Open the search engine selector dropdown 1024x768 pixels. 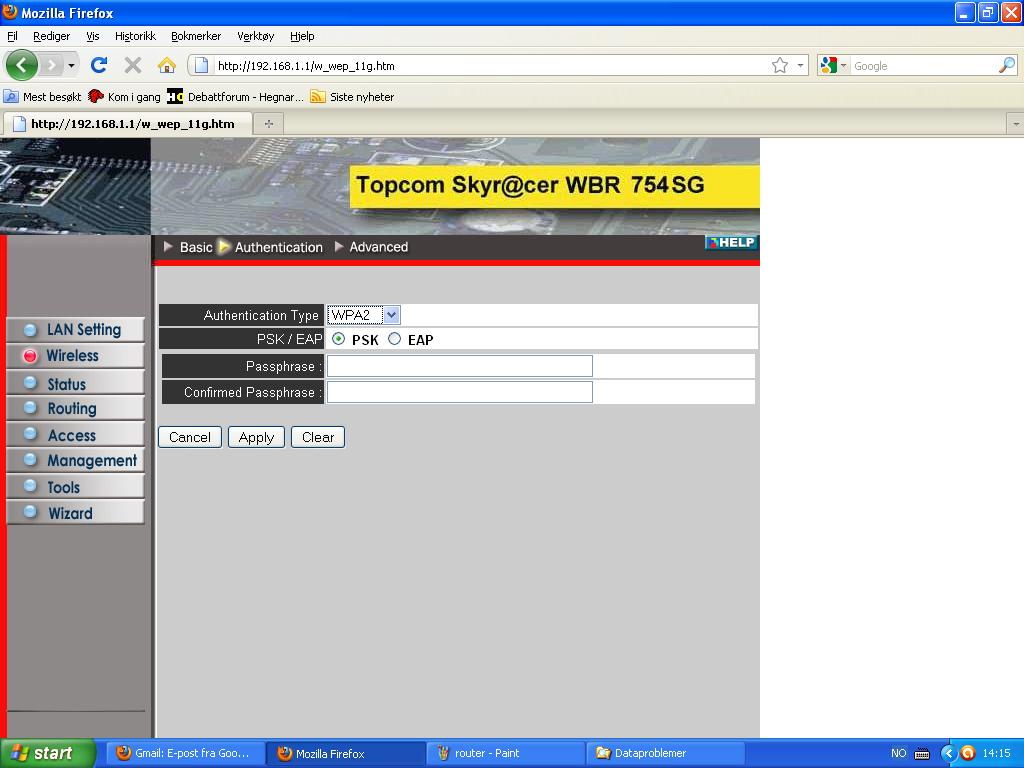pos(833,65)
